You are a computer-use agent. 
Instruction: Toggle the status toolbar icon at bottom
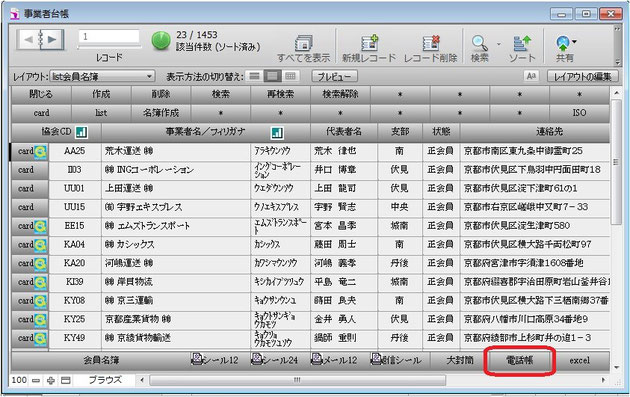[x=65, y=380]
